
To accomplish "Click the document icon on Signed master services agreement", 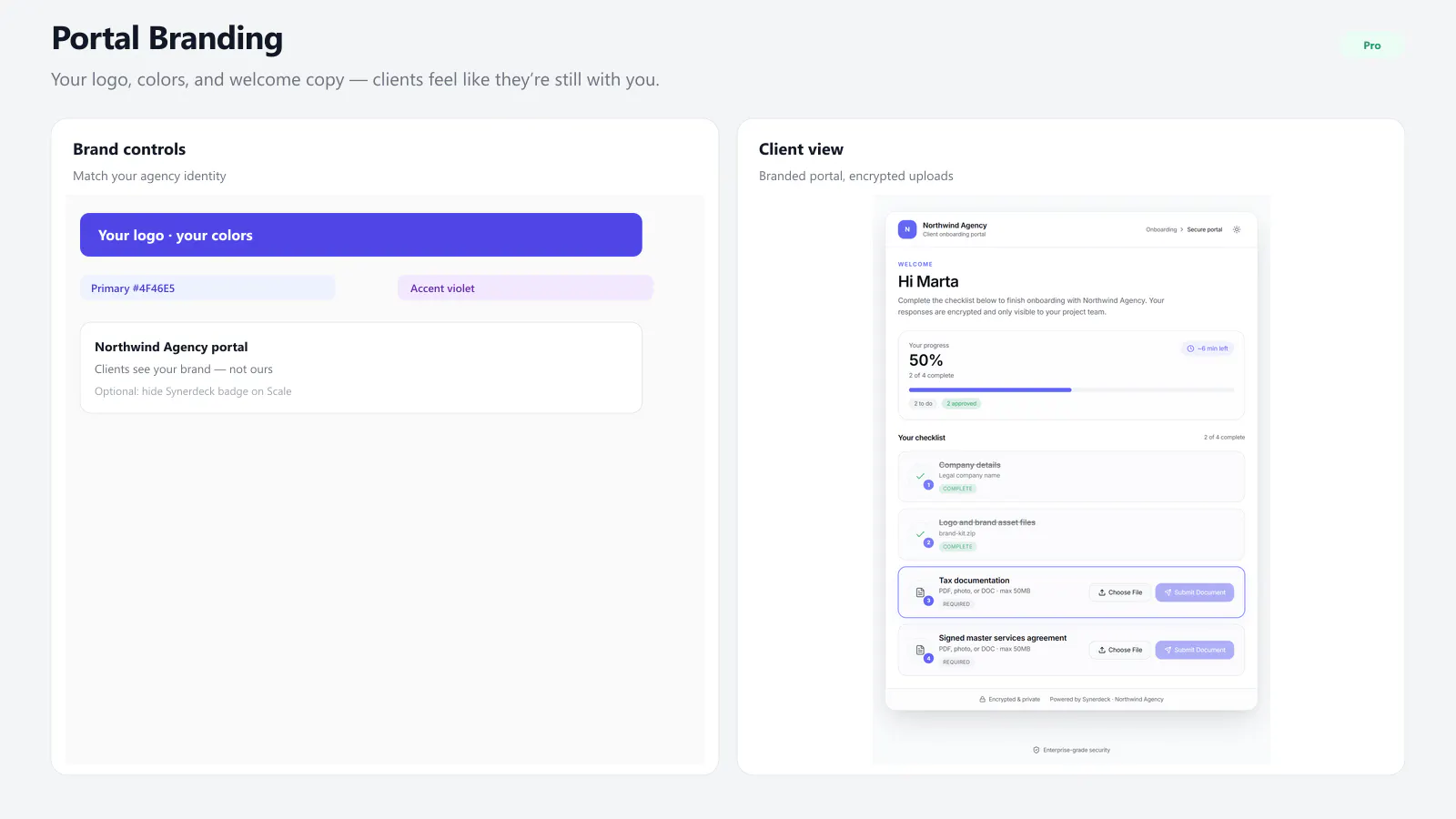I will point(920,650).
